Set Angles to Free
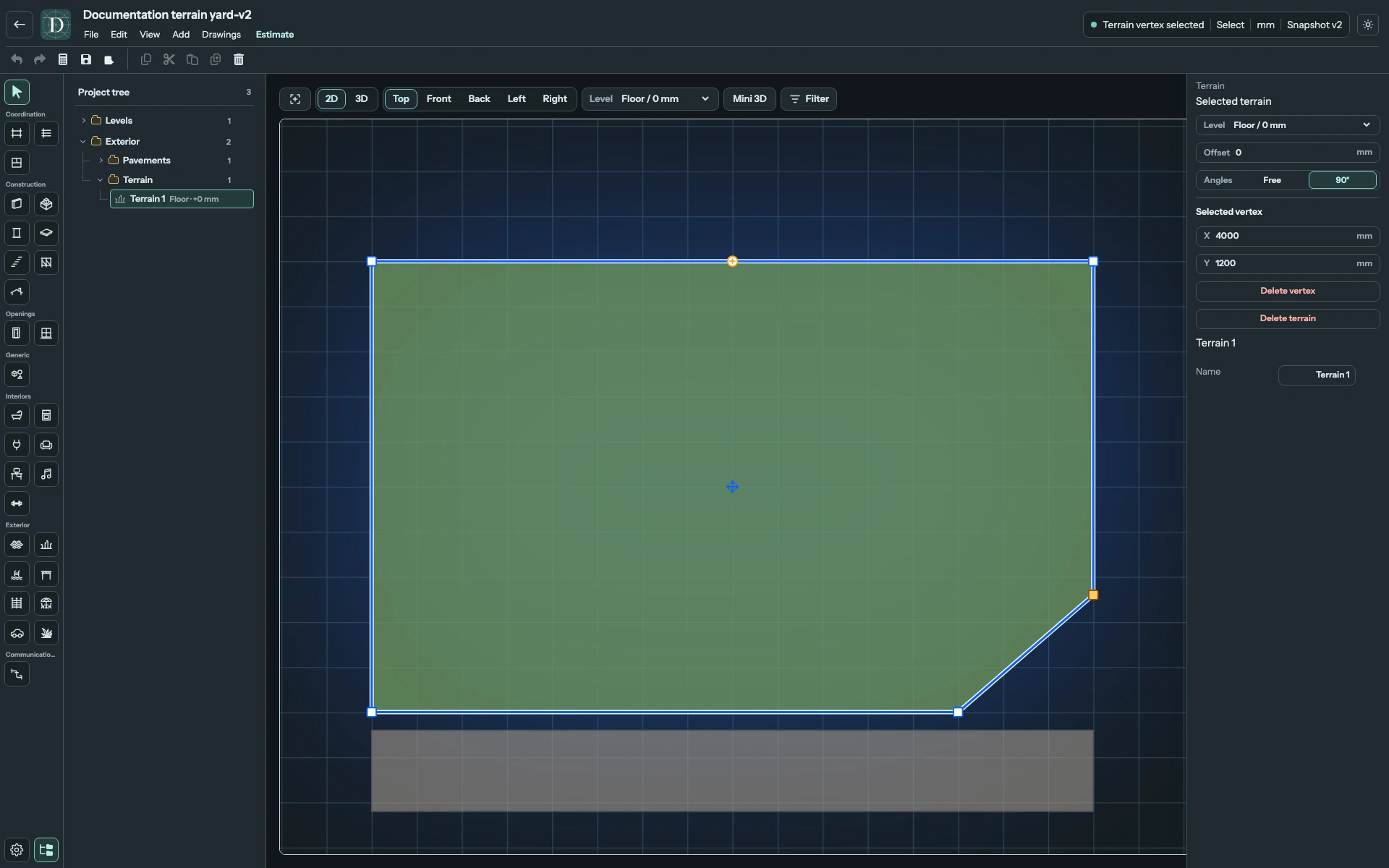Screen dimensions: 1389x868 click(1272, 180)
